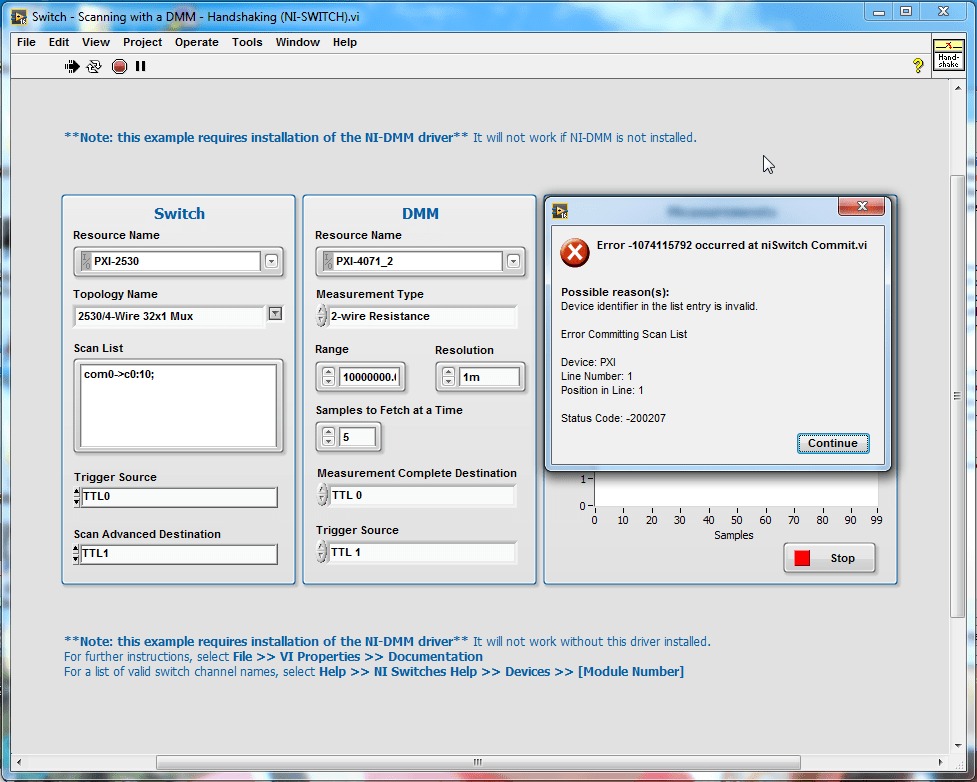Click the Resolution stepper arrows

click(448, 377)
